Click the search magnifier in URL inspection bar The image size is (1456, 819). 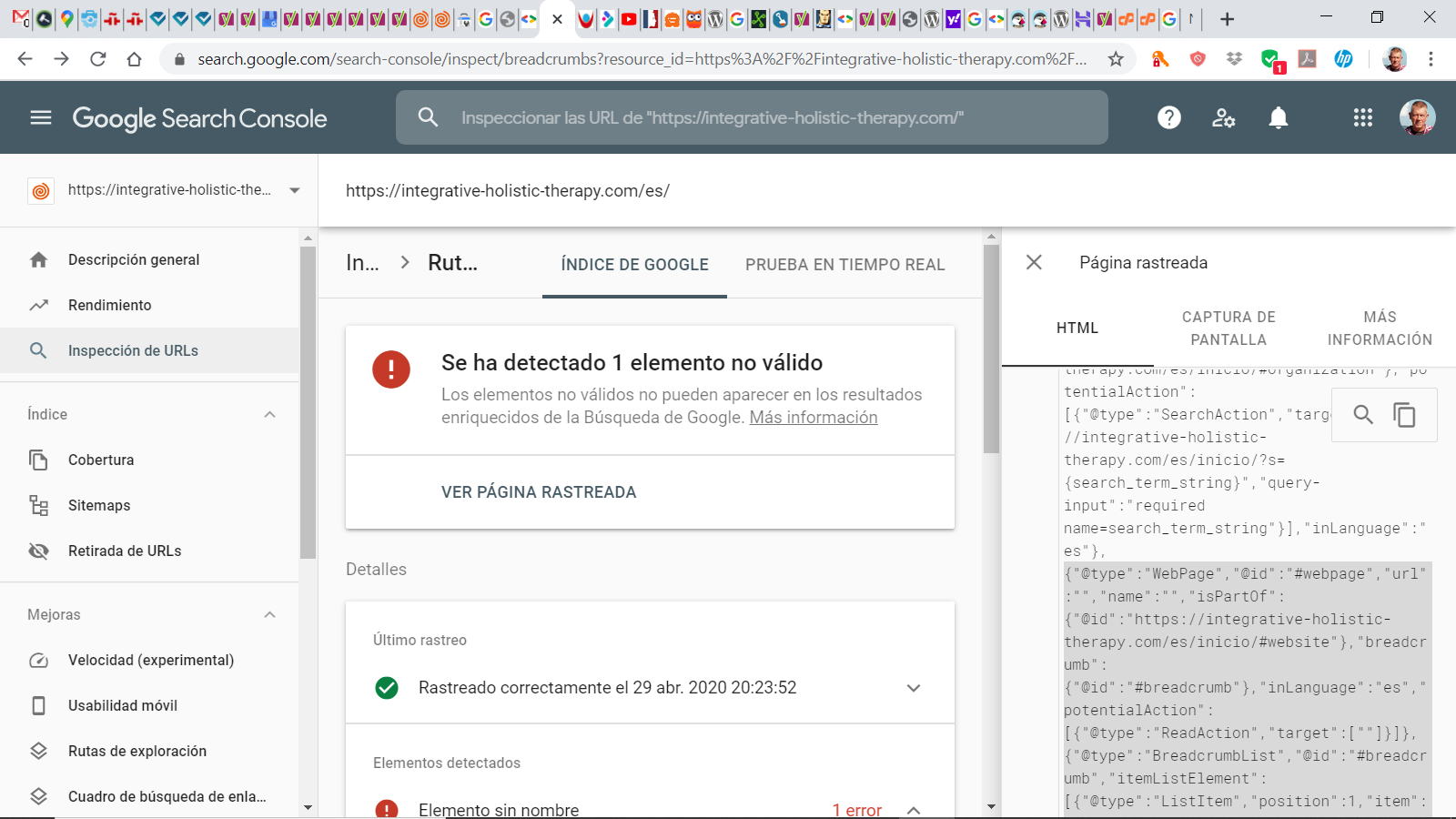click(428, 117)
